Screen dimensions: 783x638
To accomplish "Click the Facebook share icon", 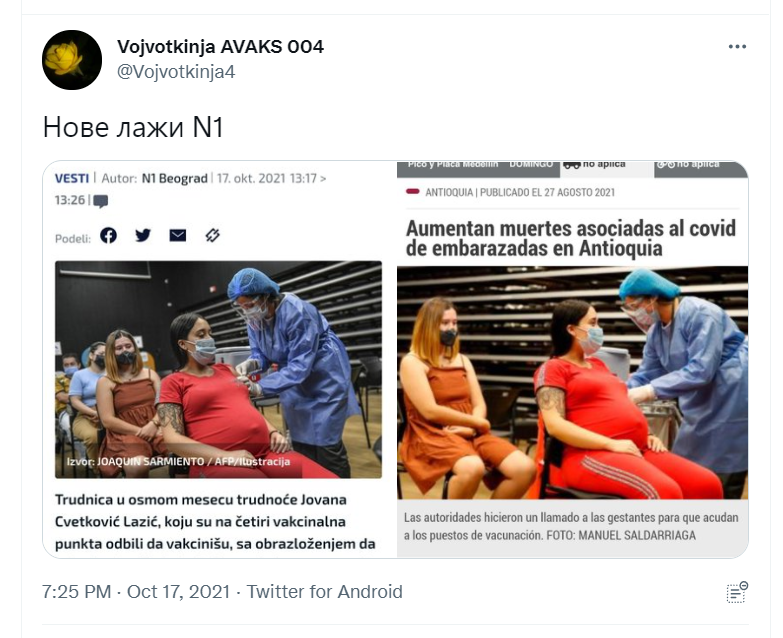I will pos(108,235).
